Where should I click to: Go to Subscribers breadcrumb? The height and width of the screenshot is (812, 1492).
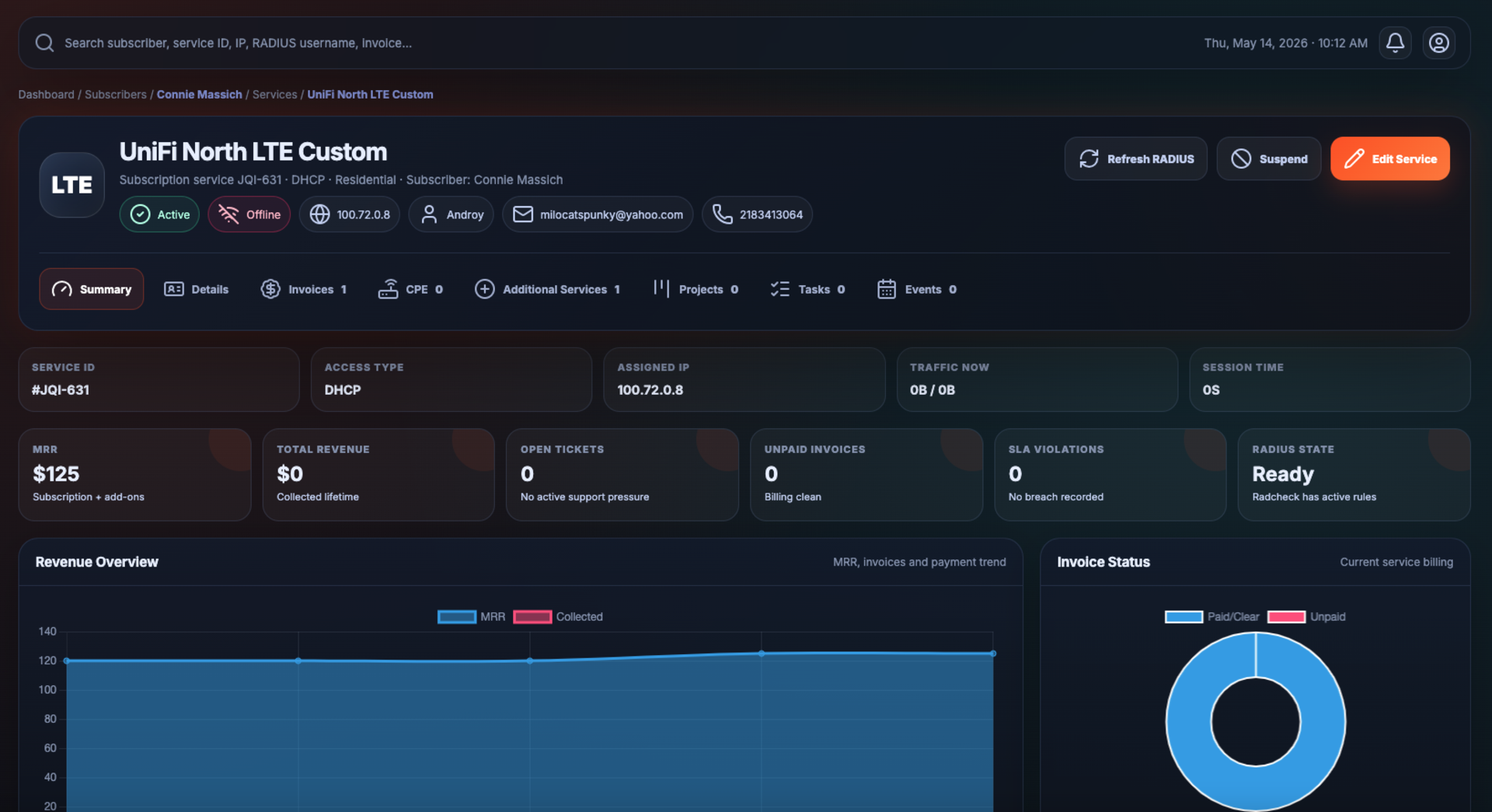[116, 95]
